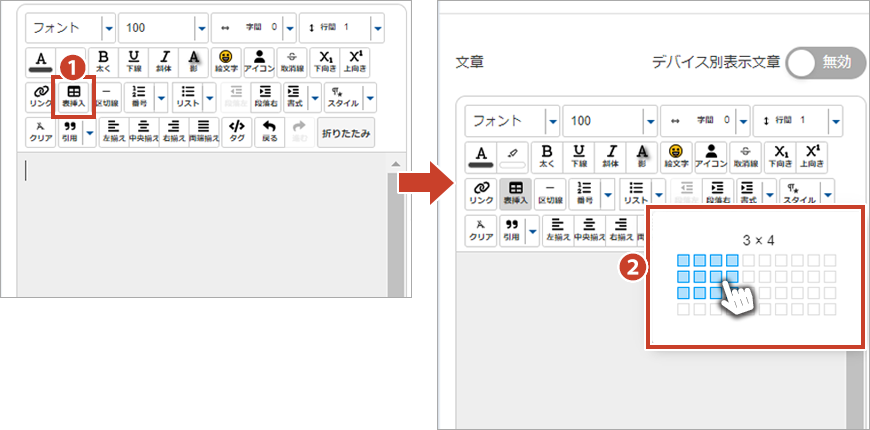Open the 行間 line spacing dropdown in right editor
Screen dimensions: 870x430
836,121
